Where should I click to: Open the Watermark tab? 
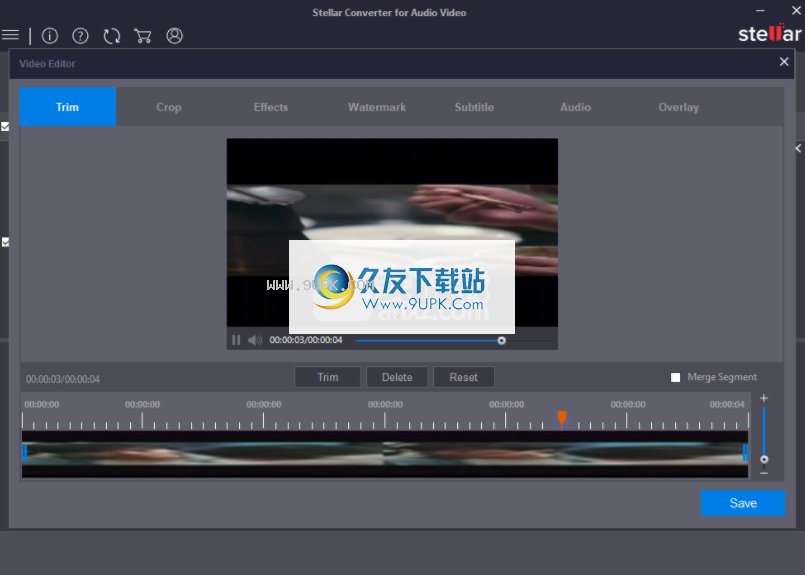pos(377,107)
